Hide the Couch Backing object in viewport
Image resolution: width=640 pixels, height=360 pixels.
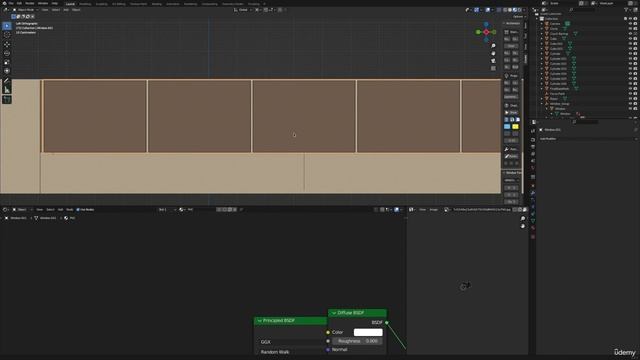630,34
